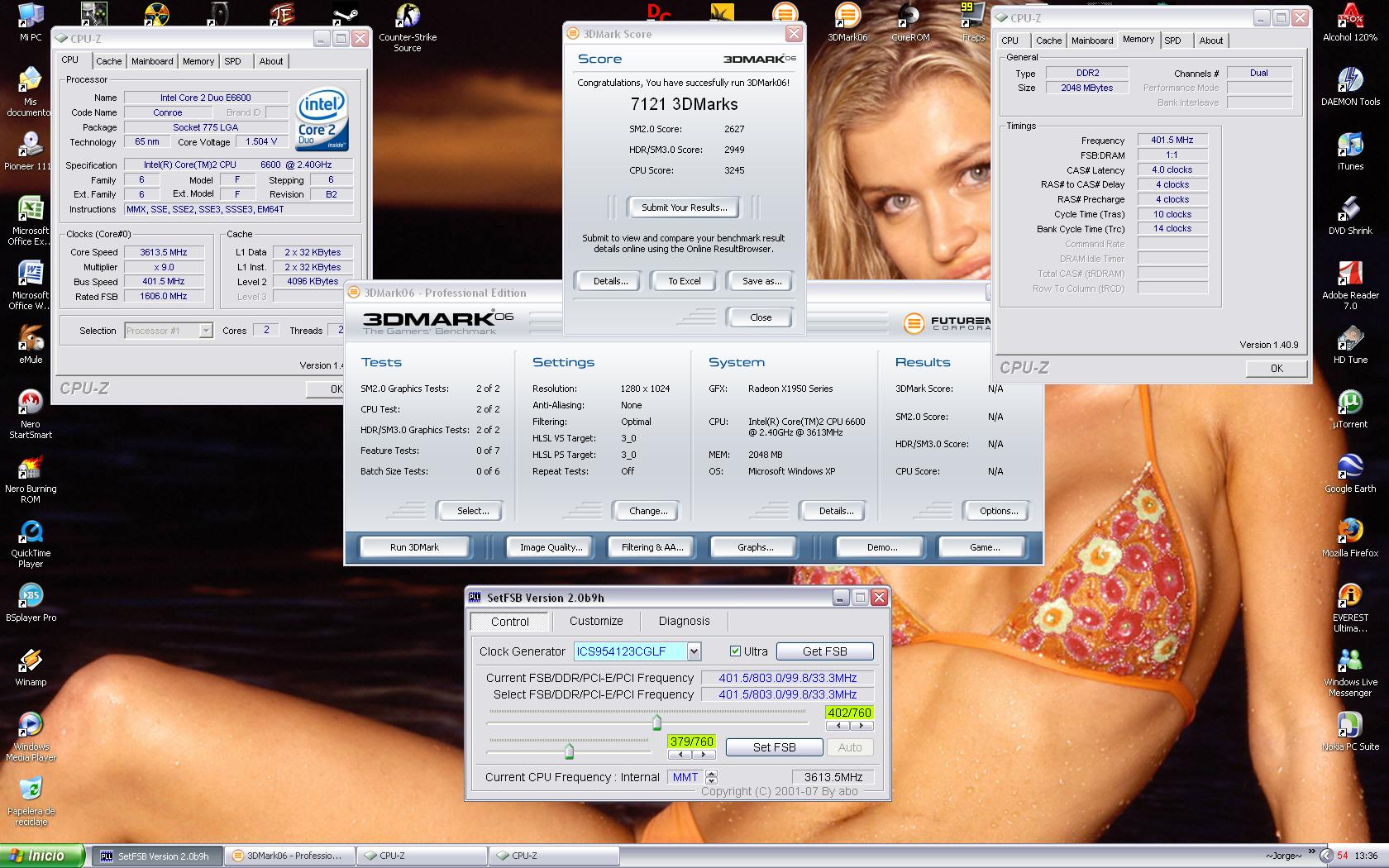Open Papelera de reciclaje icon
This screenshot has height=868, width=1389.
(x=31, y=801)
